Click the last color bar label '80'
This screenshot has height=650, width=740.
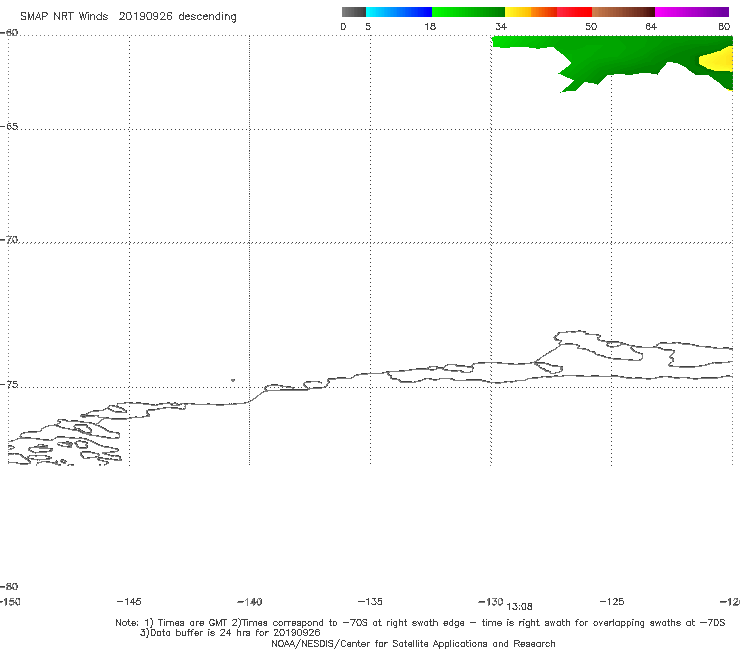tap(724, 26)
